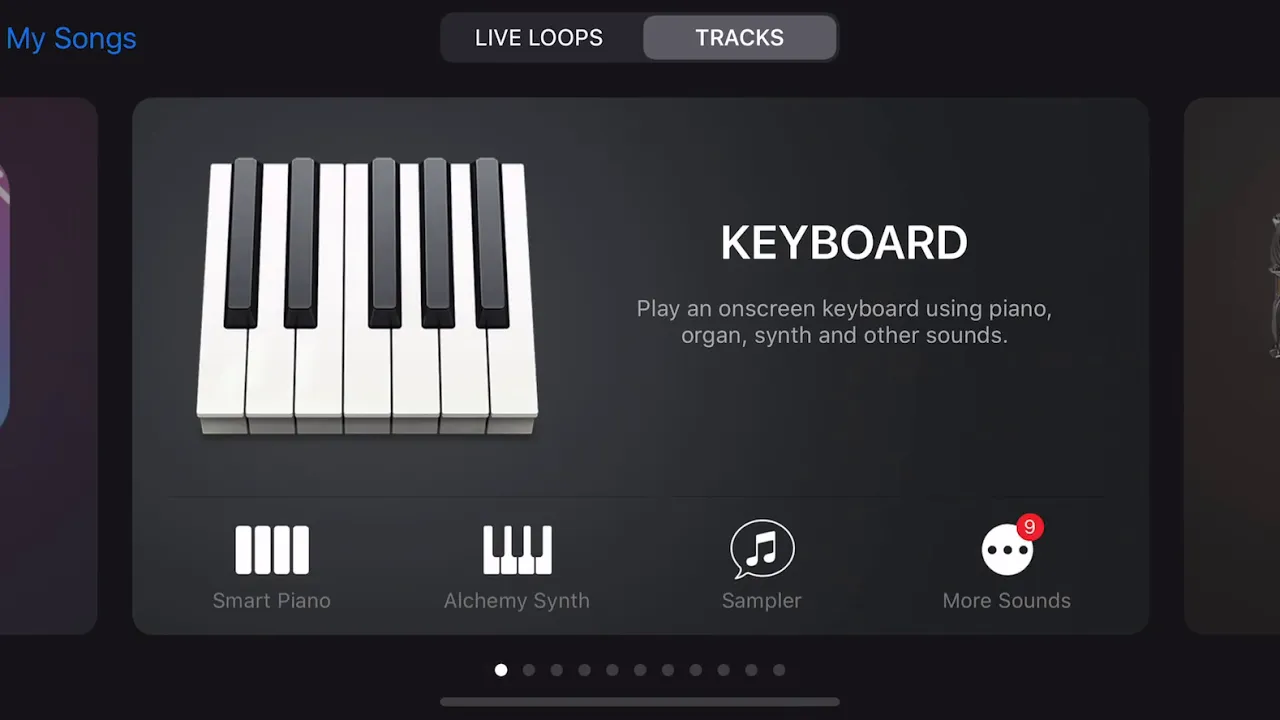Image resolution: width=1280 pixels, height=720 pixels.
Task: Tap the large piano keyboard image
Action: click(x=367, y=297)
